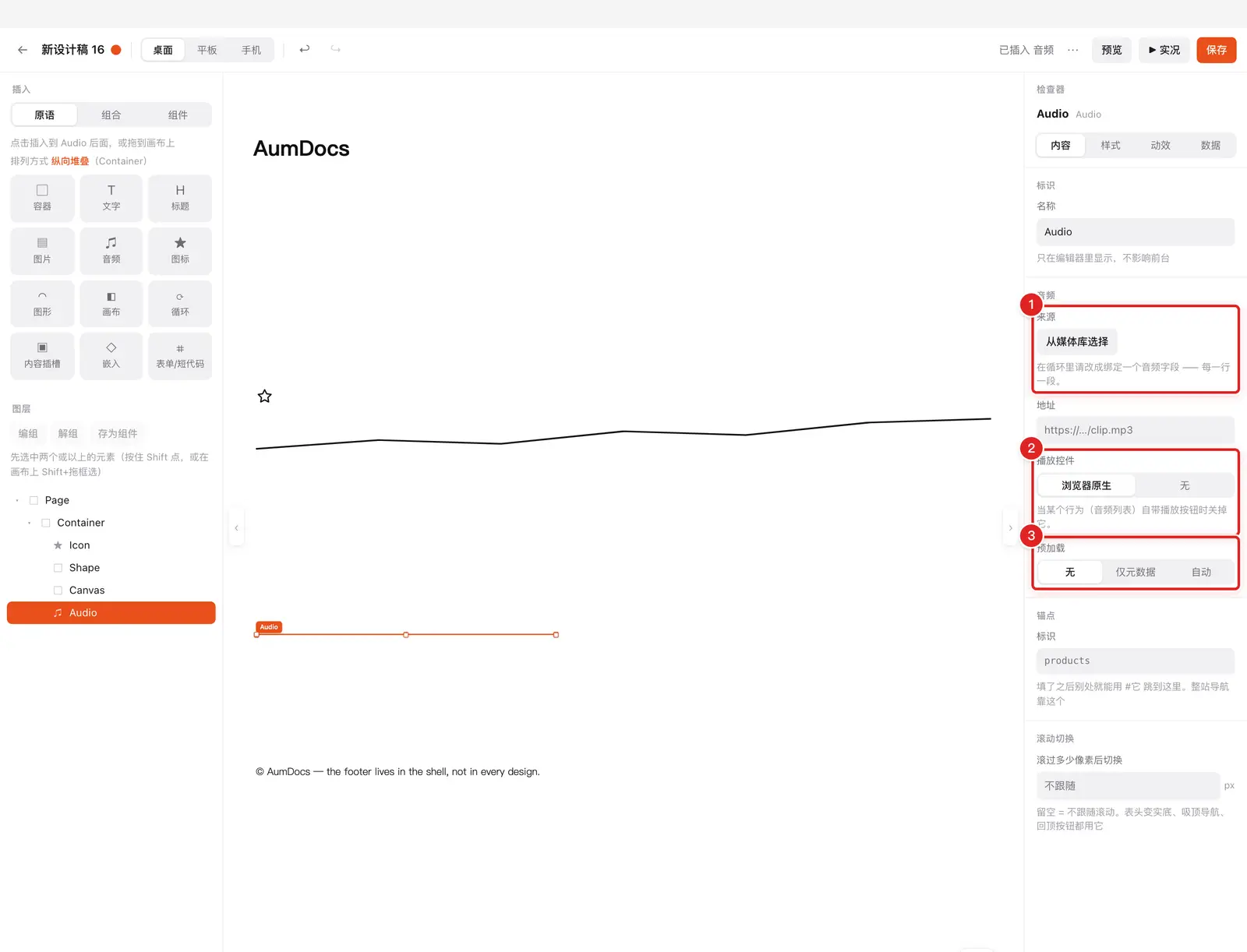Image resolution: width=1247 pixels, height=952 pixels.
Task: Go back using the left arrow icon
Action: point(23,50)
